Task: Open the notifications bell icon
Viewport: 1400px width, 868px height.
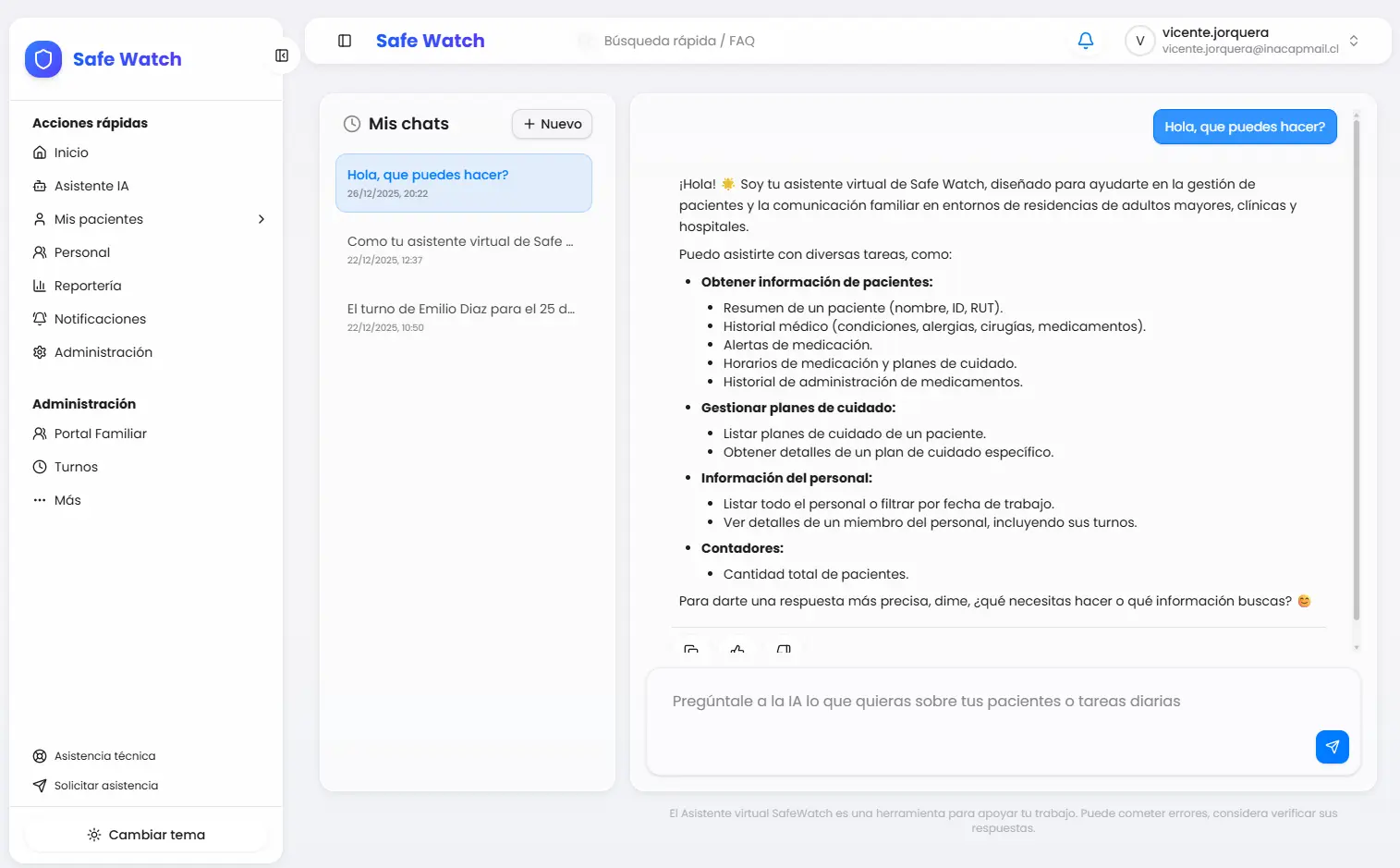Action: click(x=1086, y=41)
